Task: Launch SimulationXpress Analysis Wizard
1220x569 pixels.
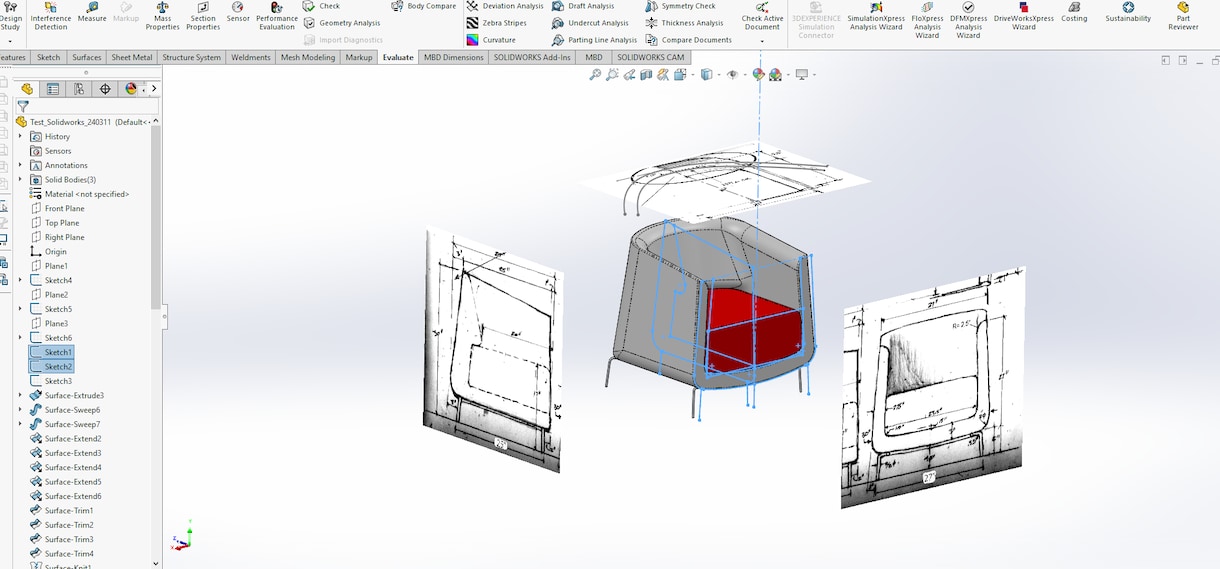Action: 876,16
